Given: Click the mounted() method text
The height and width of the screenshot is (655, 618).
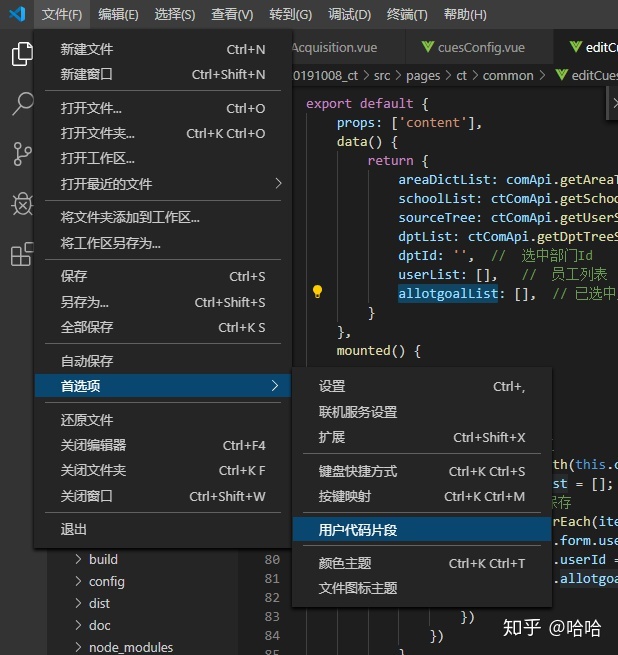Looking at the screenshot, I should click(x=371, y=350).
